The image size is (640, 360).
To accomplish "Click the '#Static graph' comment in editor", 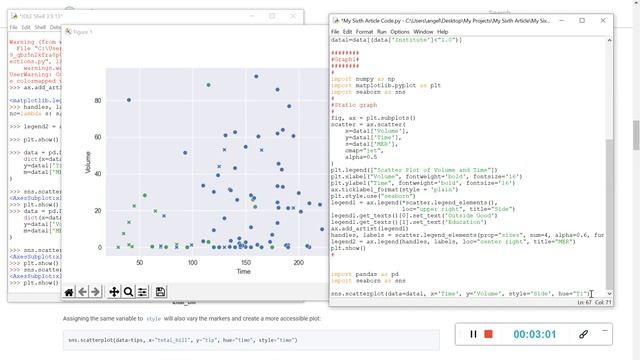I will pos(353,105).
